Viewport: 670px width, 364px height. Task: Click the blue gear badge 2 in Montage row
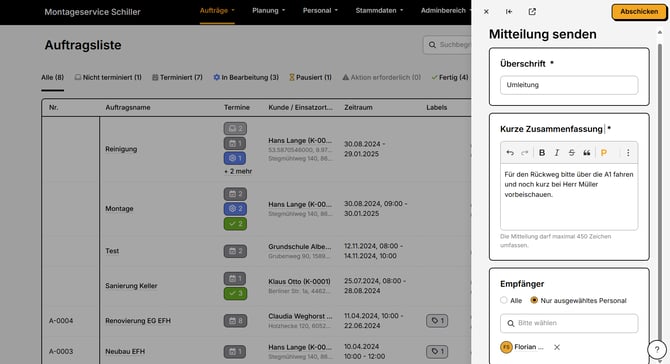click(235, 209)
